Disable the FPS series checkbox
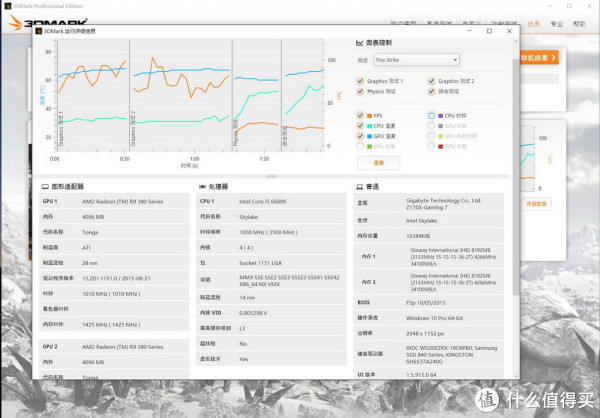600x418 pixels. click(x=360, y=116)
